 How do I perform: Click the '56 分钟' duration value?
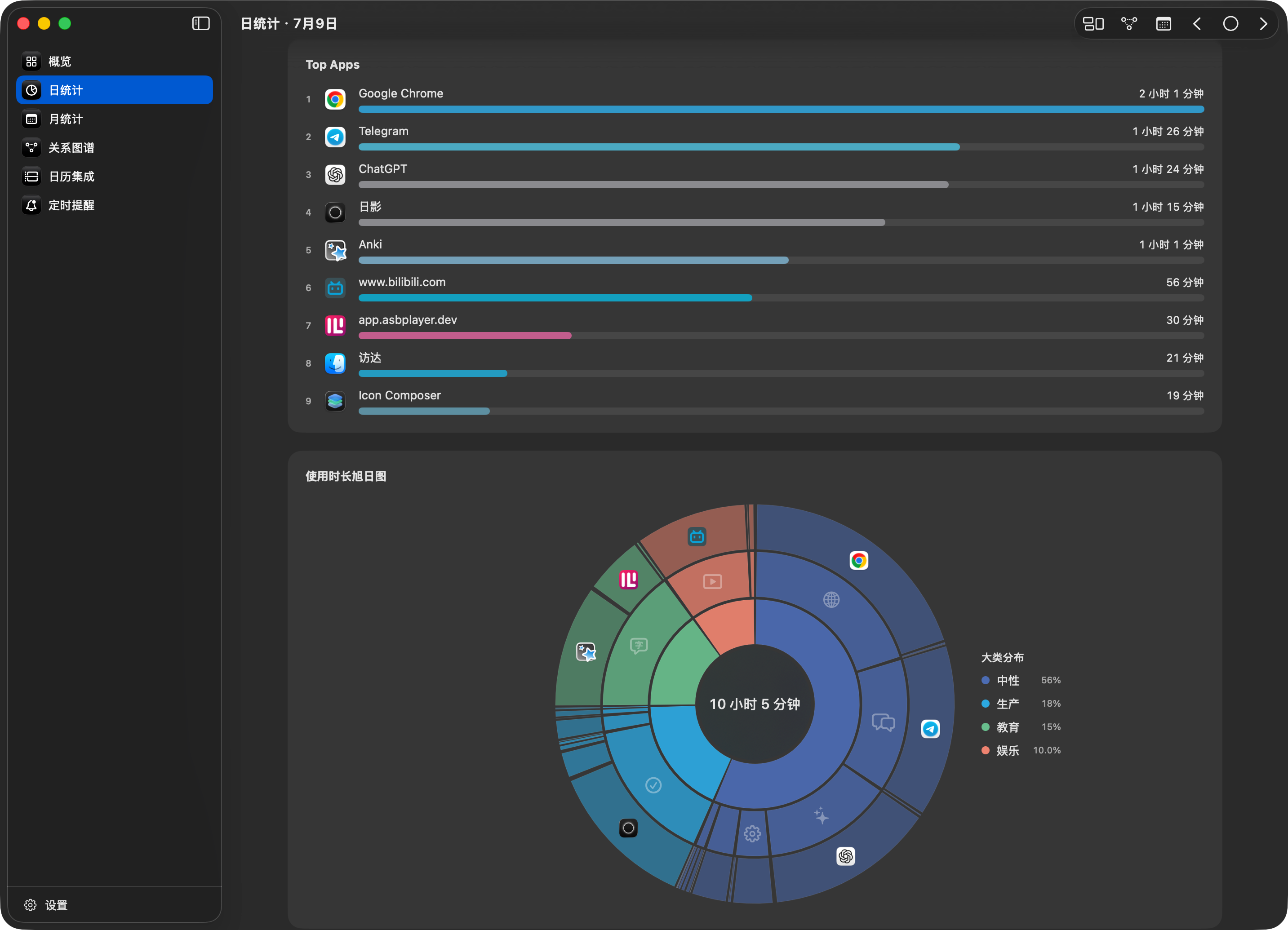point(1185,282)
